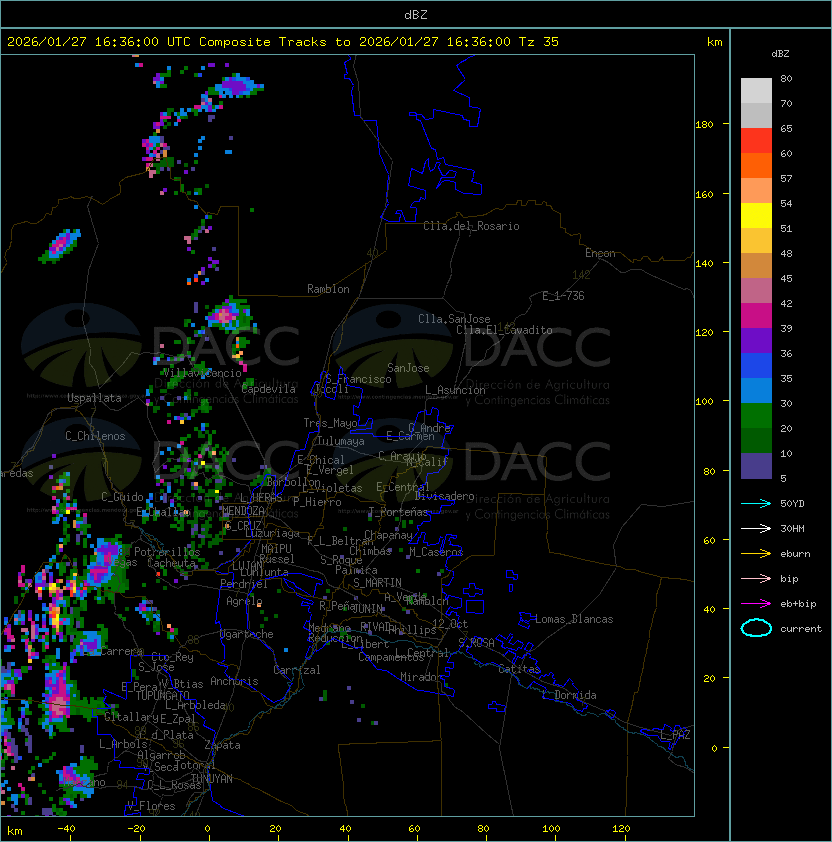The image size is (832, 842).
Task: Click the Divisadero place label
Action: (x=444, y=496)
